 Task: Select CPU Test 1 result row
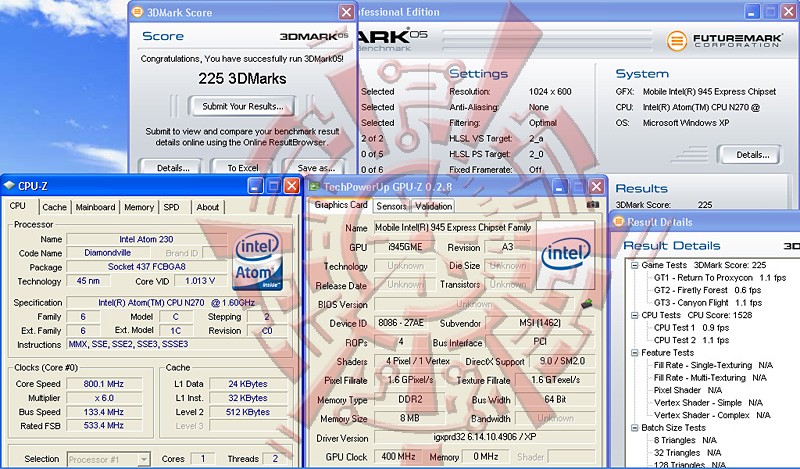click(x=691, y=328)
